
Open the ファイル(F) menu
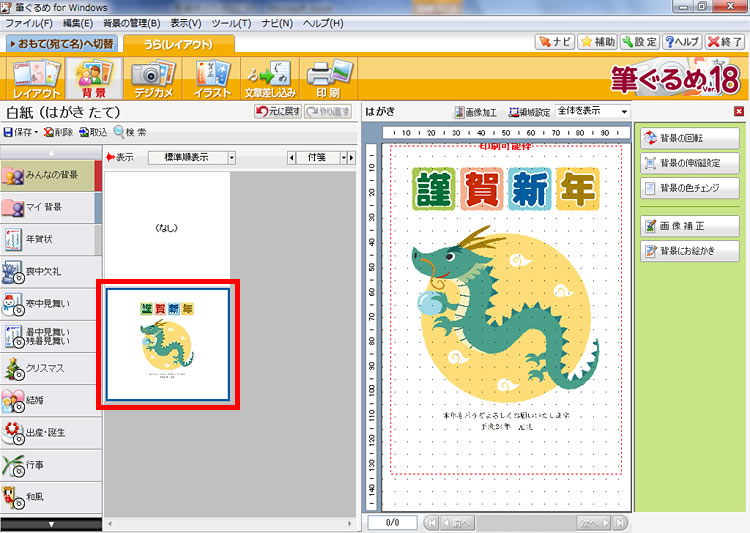coord(29,23)
